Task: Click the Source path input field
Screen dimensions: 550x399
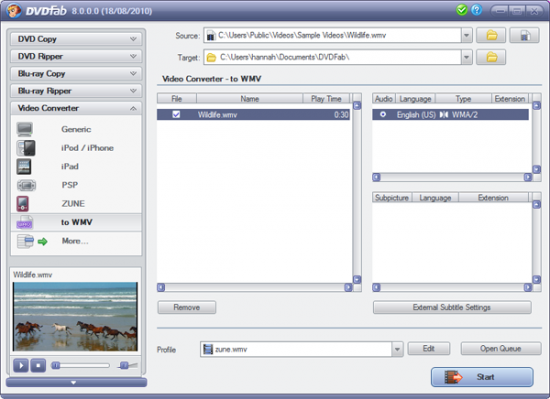Action: pos(332,35)
